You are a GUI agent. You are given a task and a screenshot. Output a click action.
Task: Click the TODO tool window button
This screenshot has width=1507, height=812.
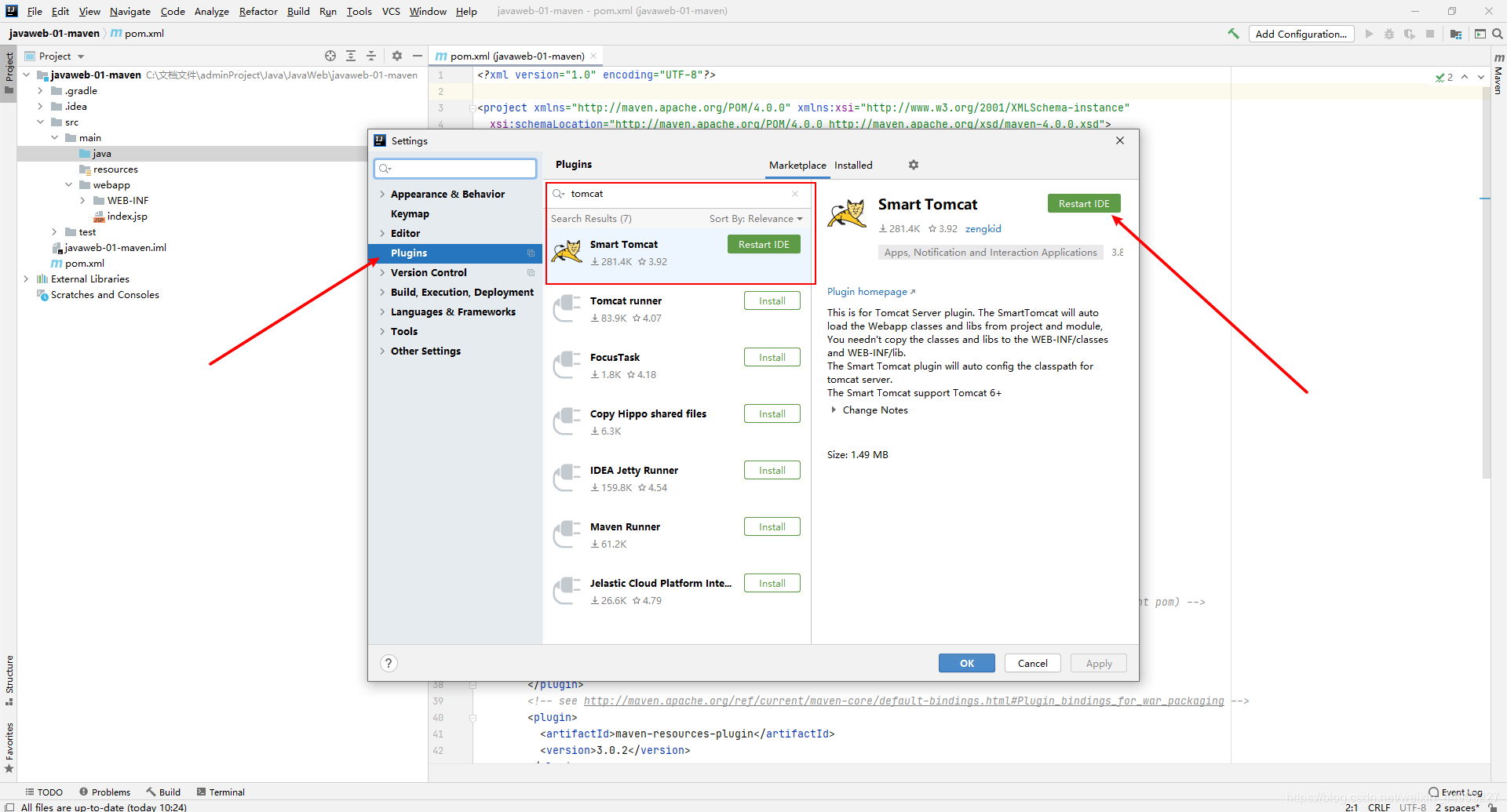pyautogui.click(x=44, y=792)
